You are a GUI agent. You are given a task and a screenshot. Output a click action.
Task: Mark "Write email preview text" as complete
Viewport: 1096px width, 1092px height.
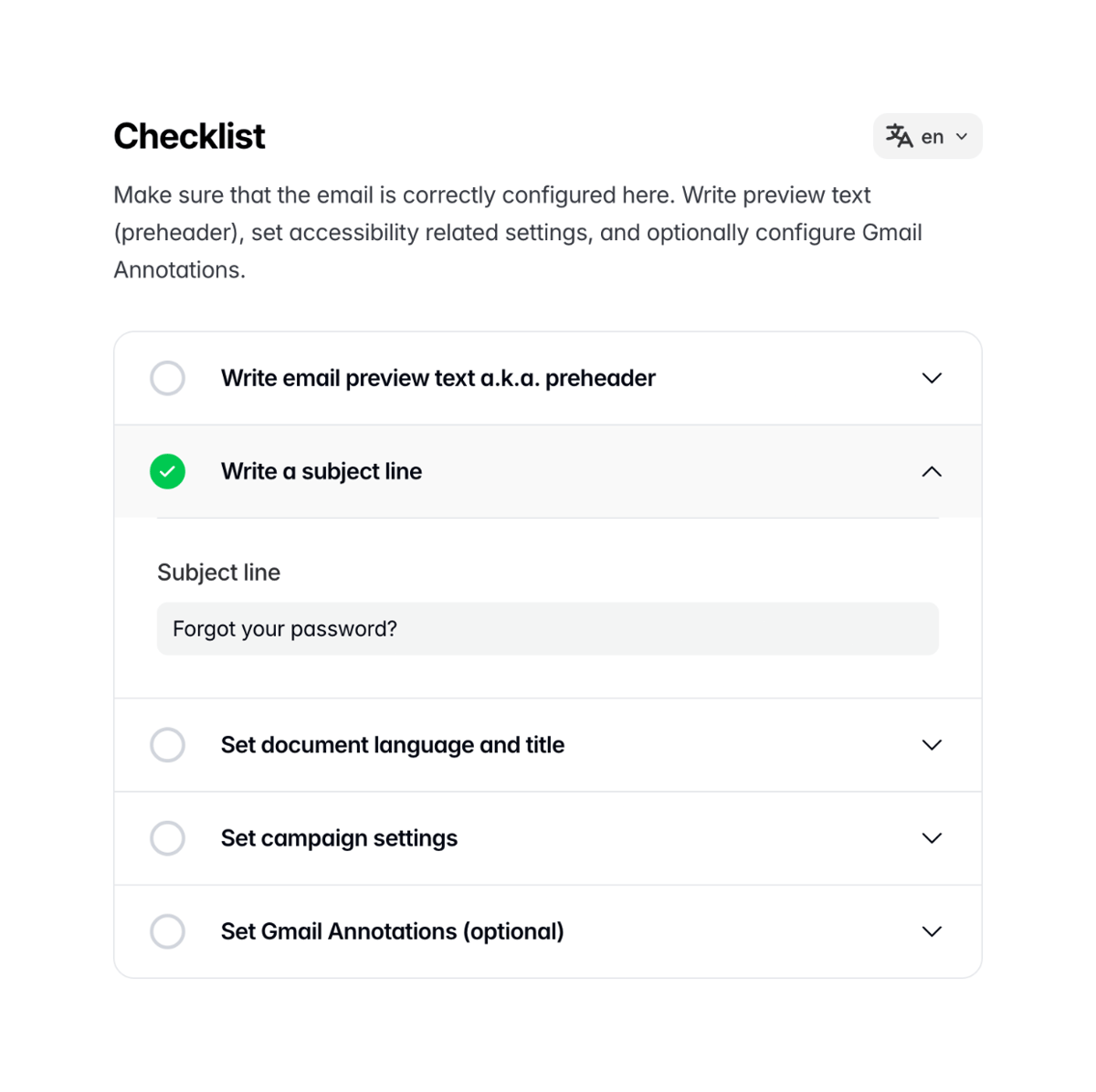167,378
